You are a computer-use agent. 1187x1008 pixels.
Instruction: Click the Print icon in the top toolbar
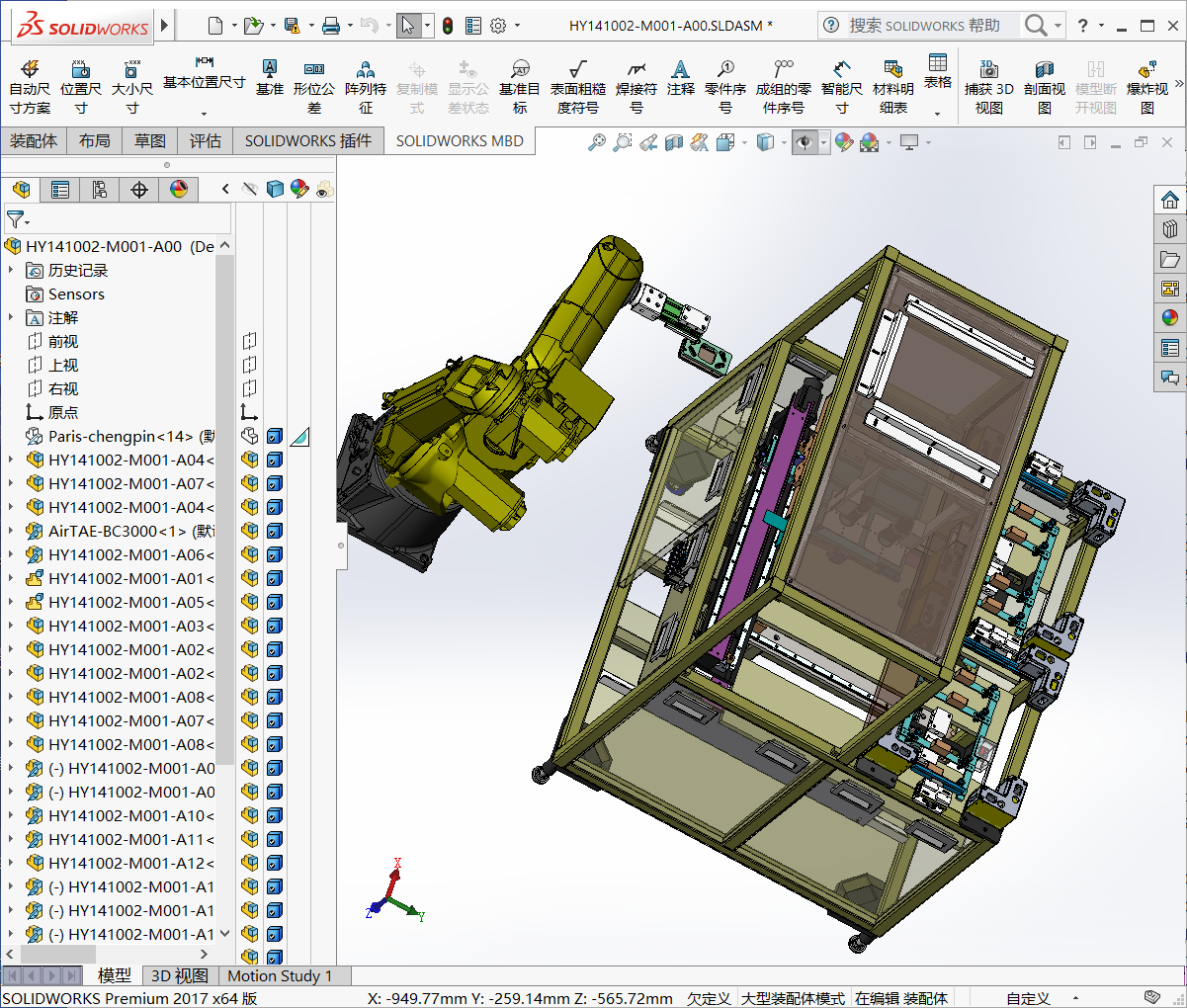331,26
